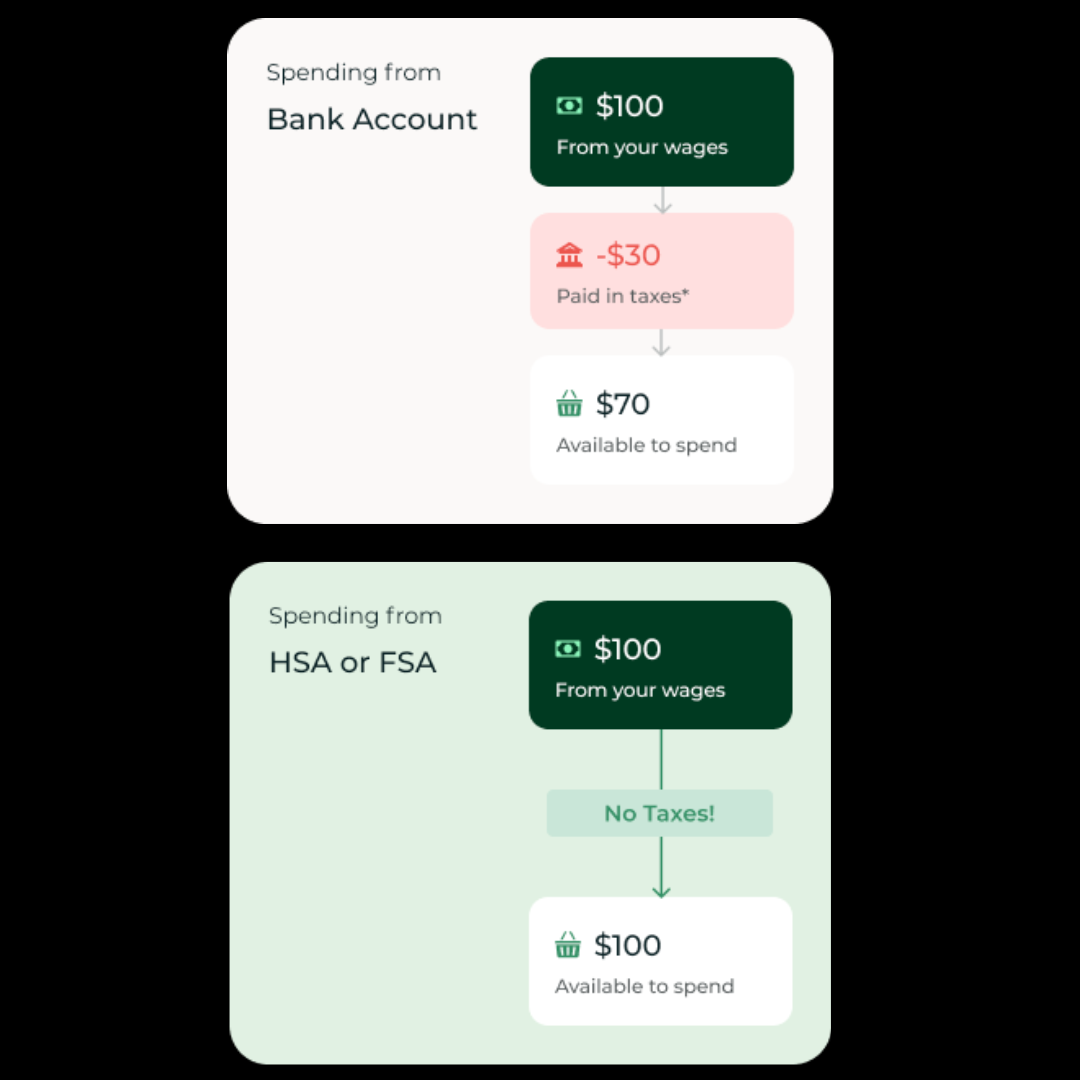Click "Spending from" label above HSA or FSA
Screen dimensions: 1080x1080
[355, 616]
